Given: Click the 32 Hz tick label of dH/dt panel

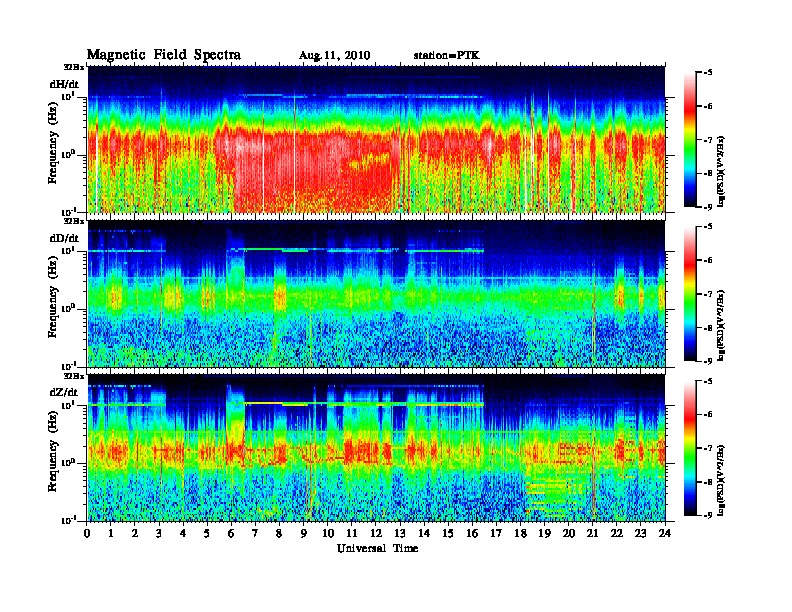Looking at the screenshot, I should pyautogui.click(x=74, y=67).
